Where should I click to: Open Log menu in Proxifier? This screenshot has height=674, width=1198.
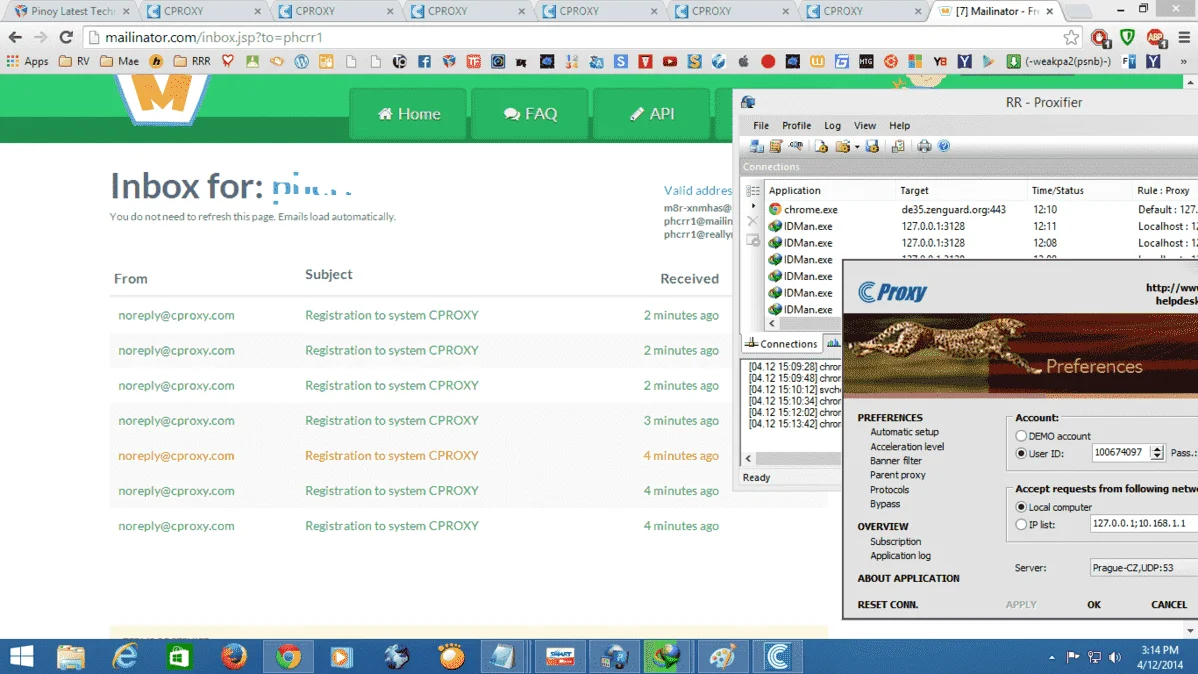point(832,125)
